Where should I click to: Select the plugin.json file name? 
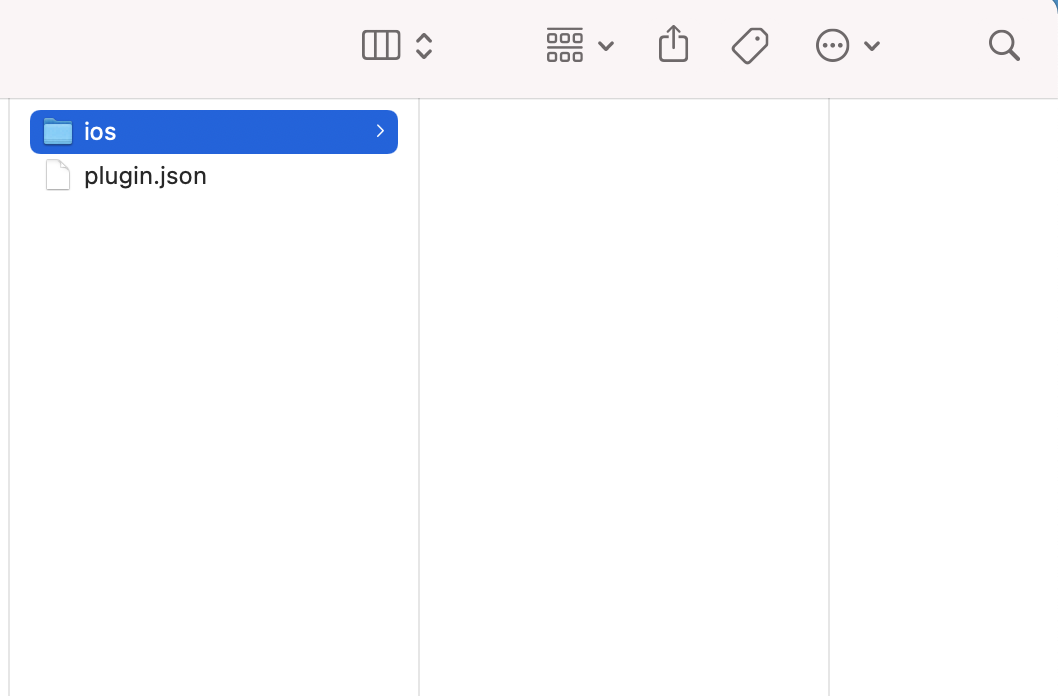[x=145, y=176]
